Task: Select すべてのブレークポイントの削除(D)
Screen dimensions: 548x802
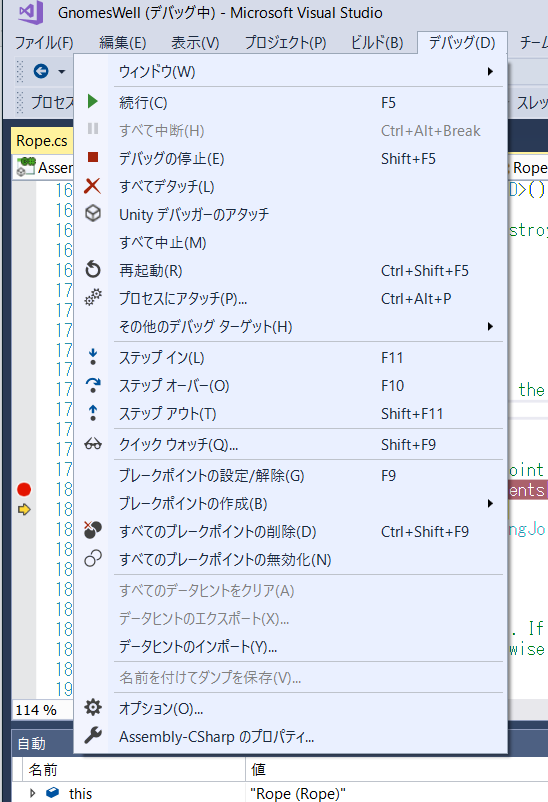Action: 291,531
